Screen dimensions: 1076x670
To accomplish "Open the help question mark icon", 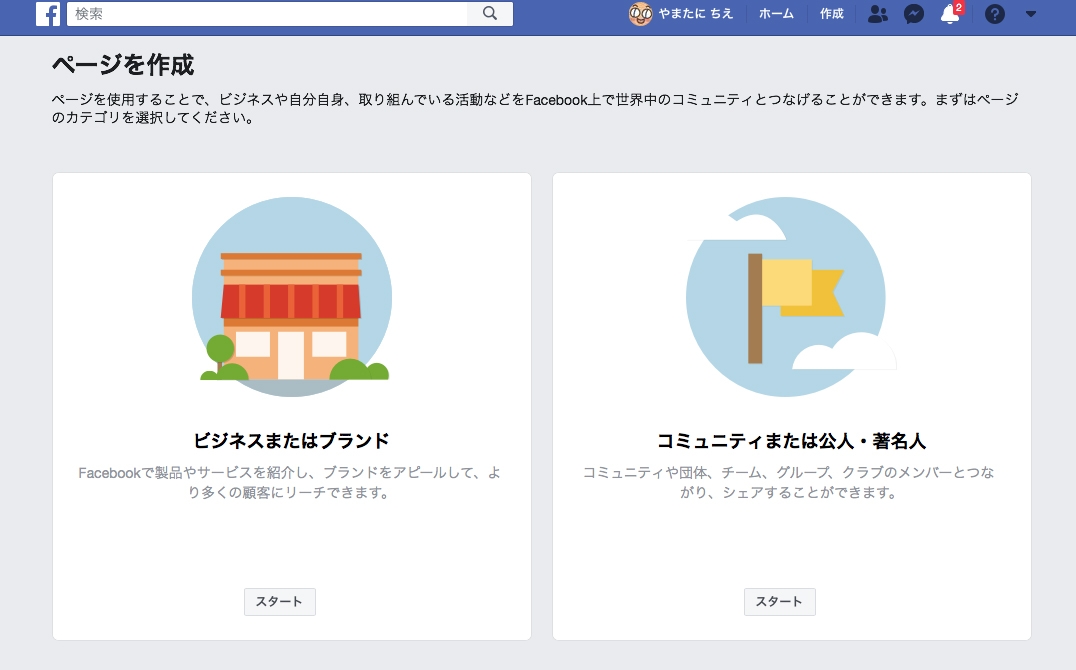I will 994,14.
